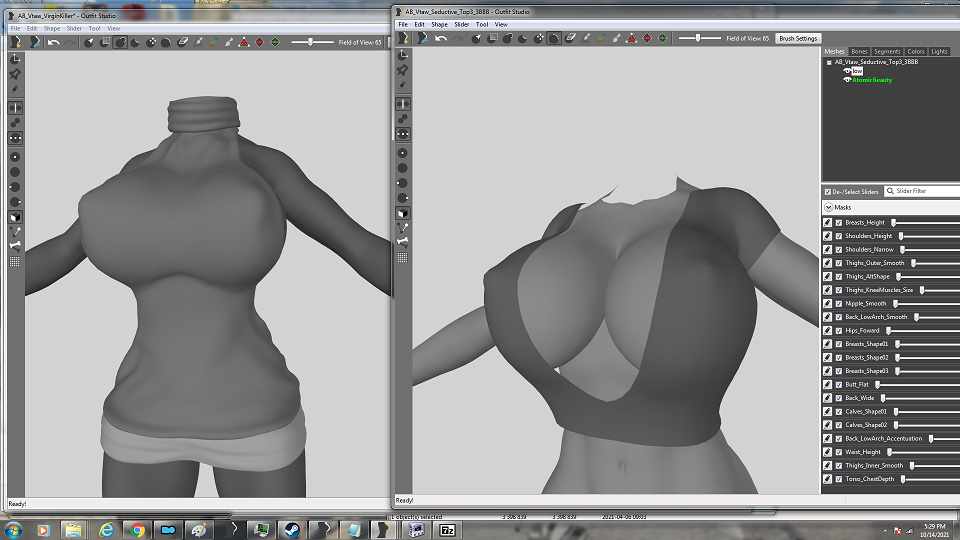Click the Field of View slider in right window

point(699,38)
